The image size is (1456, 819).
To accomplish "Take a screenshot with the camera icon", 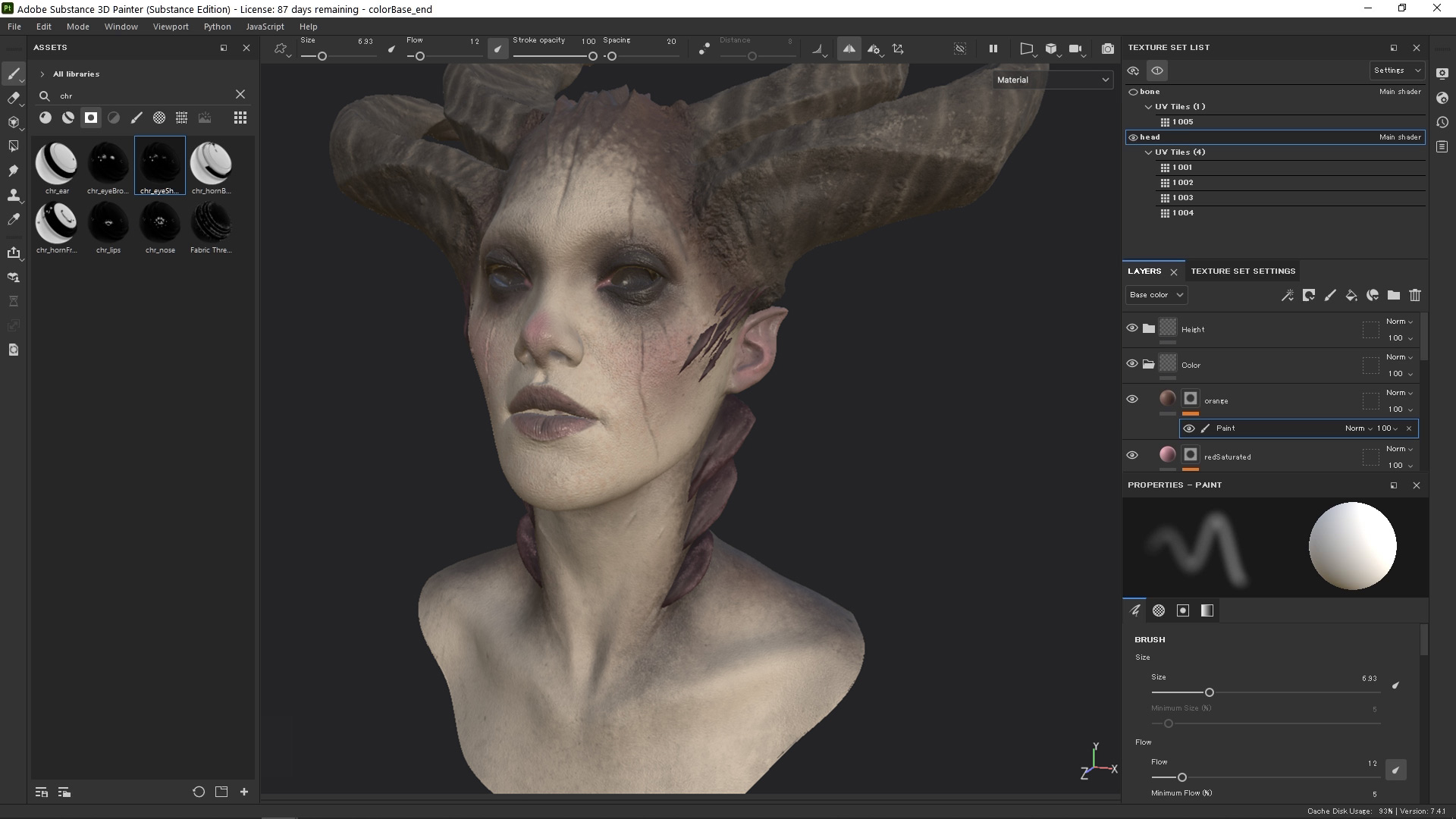I will pos(1108,48).
